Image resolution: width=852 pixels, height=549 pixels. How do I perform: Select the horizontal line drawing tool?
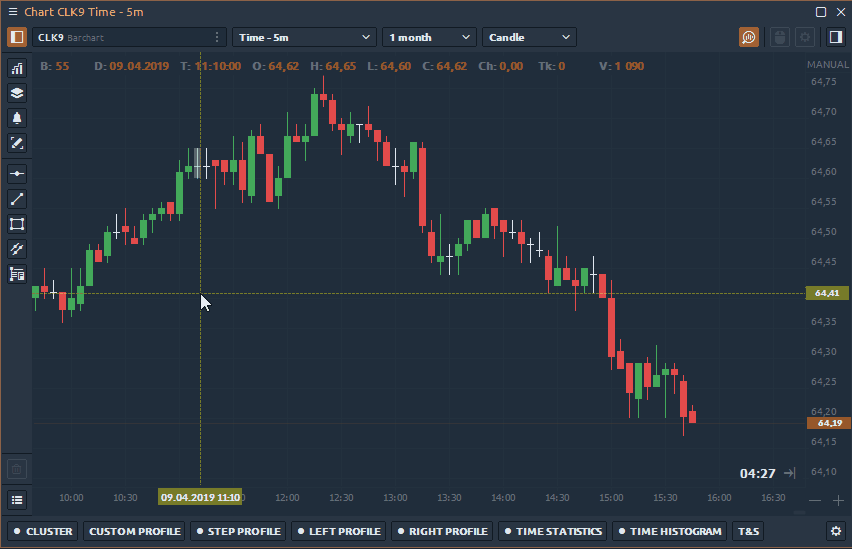17,174
